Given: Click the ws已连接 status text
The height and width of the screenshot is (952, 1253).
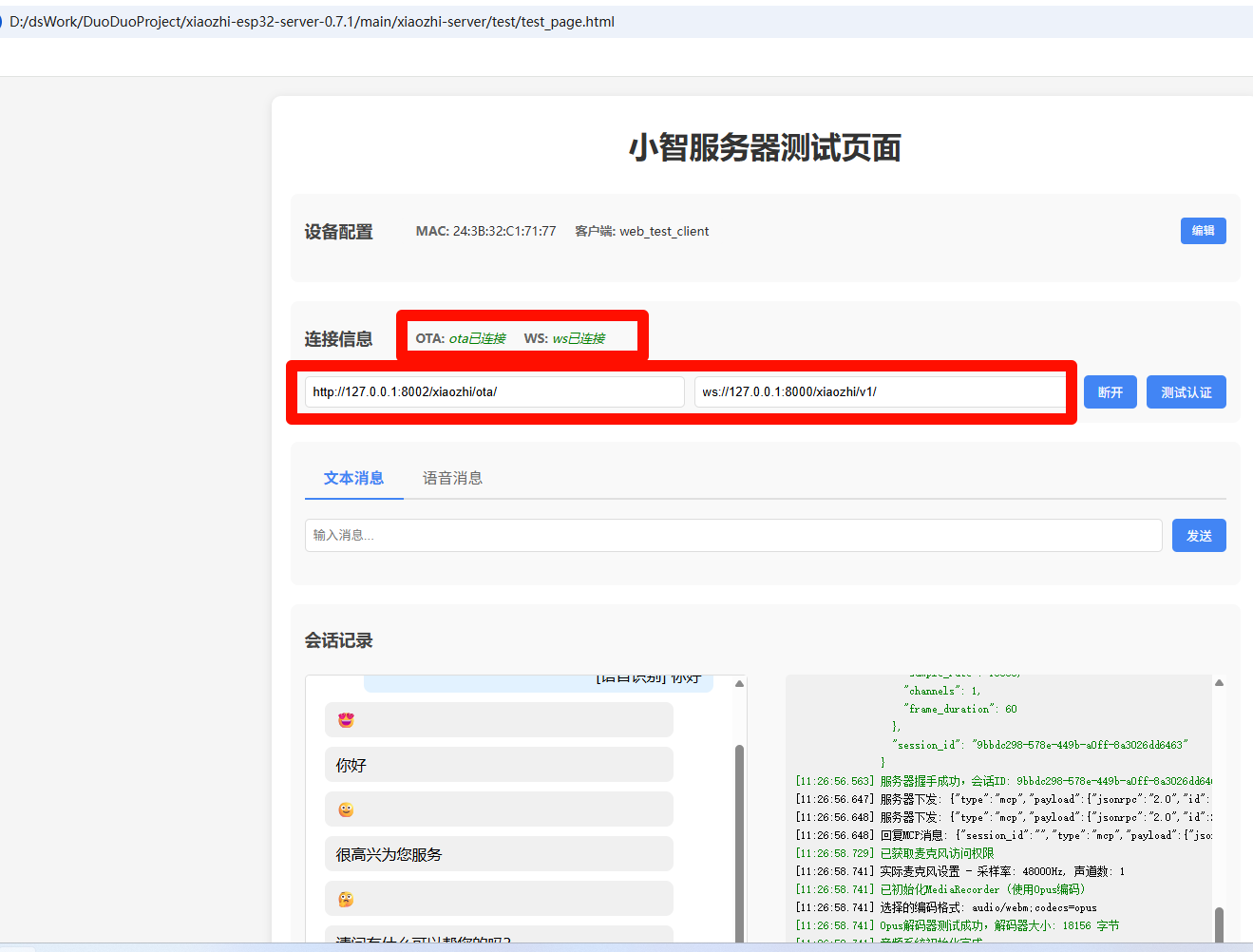Looking at the screenshot, I should tap(579, 338).
